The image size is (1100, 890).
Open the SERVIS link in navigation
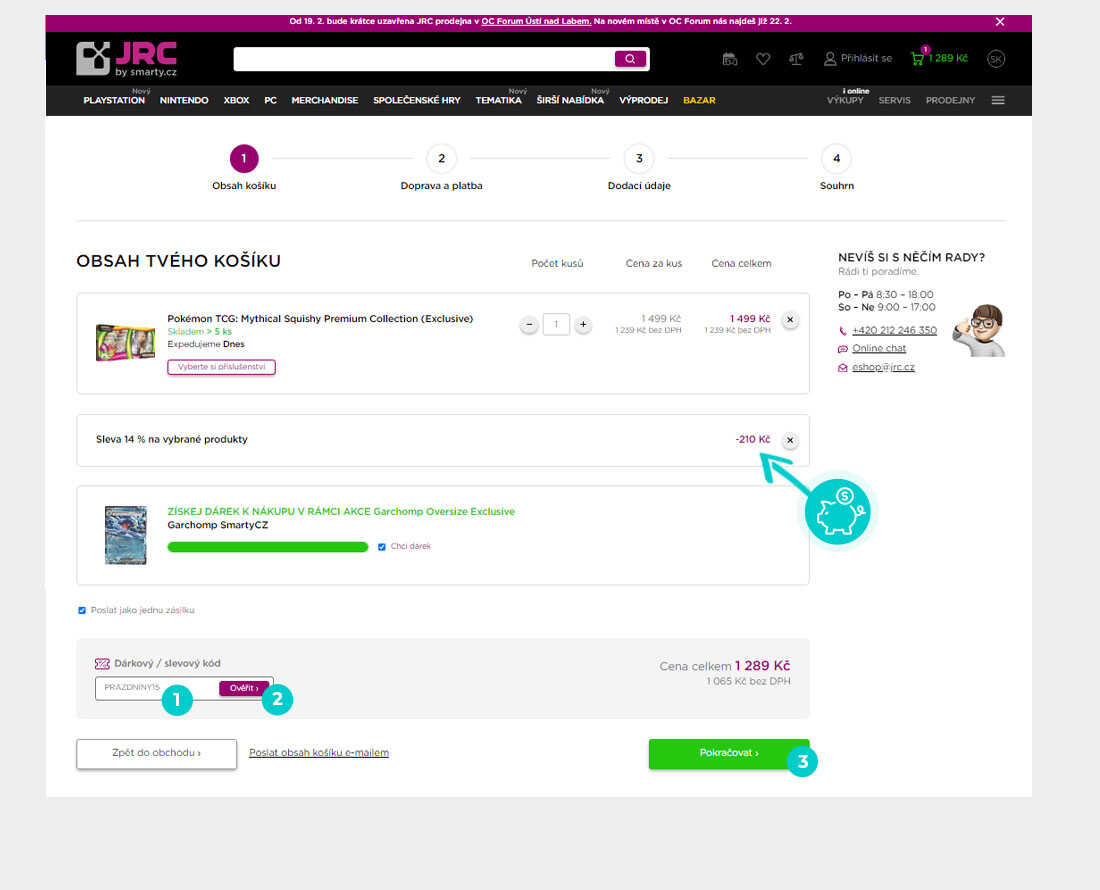click(894, 100)
